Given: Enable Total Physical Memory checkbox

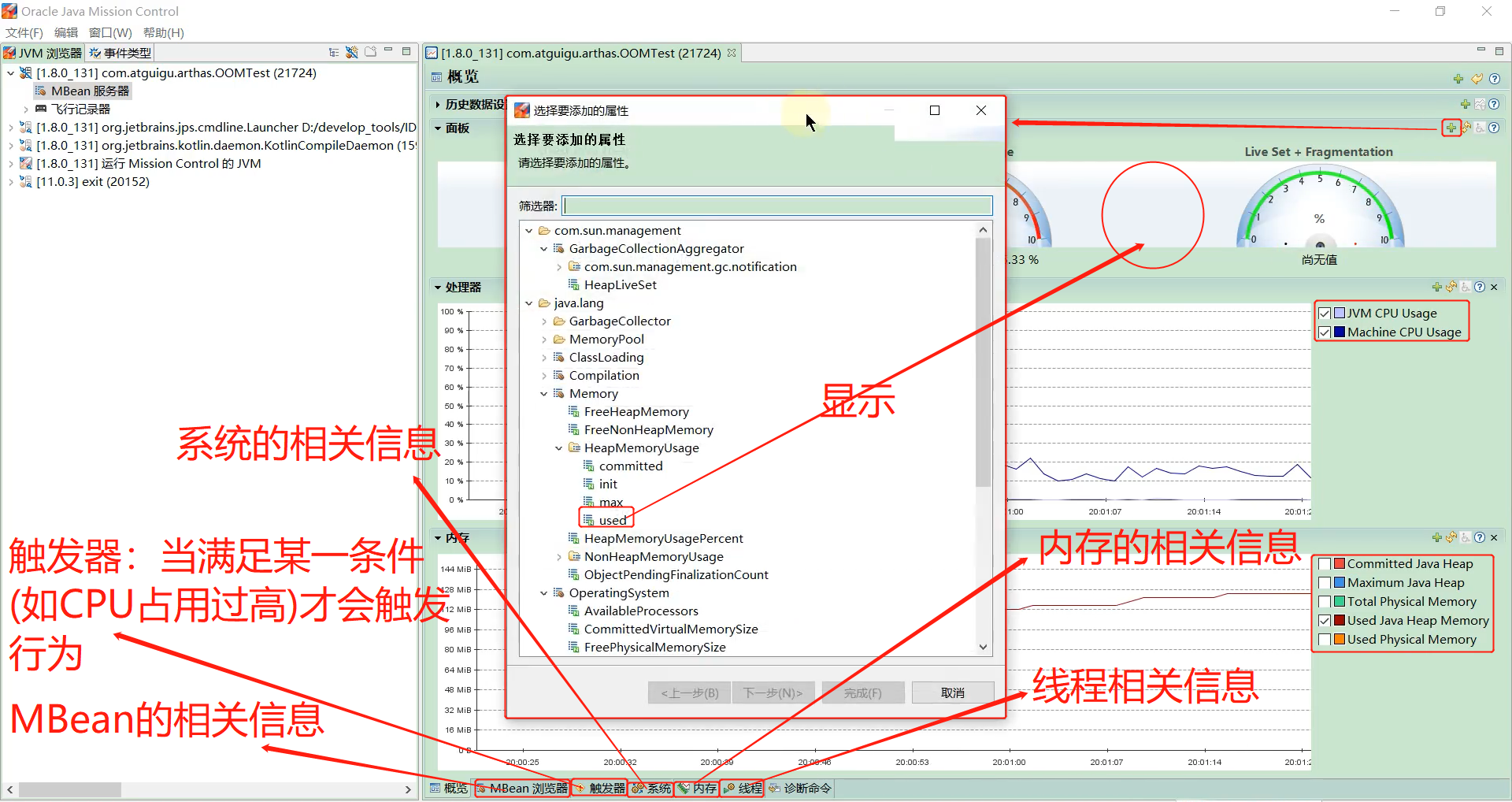Looking at the screenshot, I should click(x=1325, y=602).
